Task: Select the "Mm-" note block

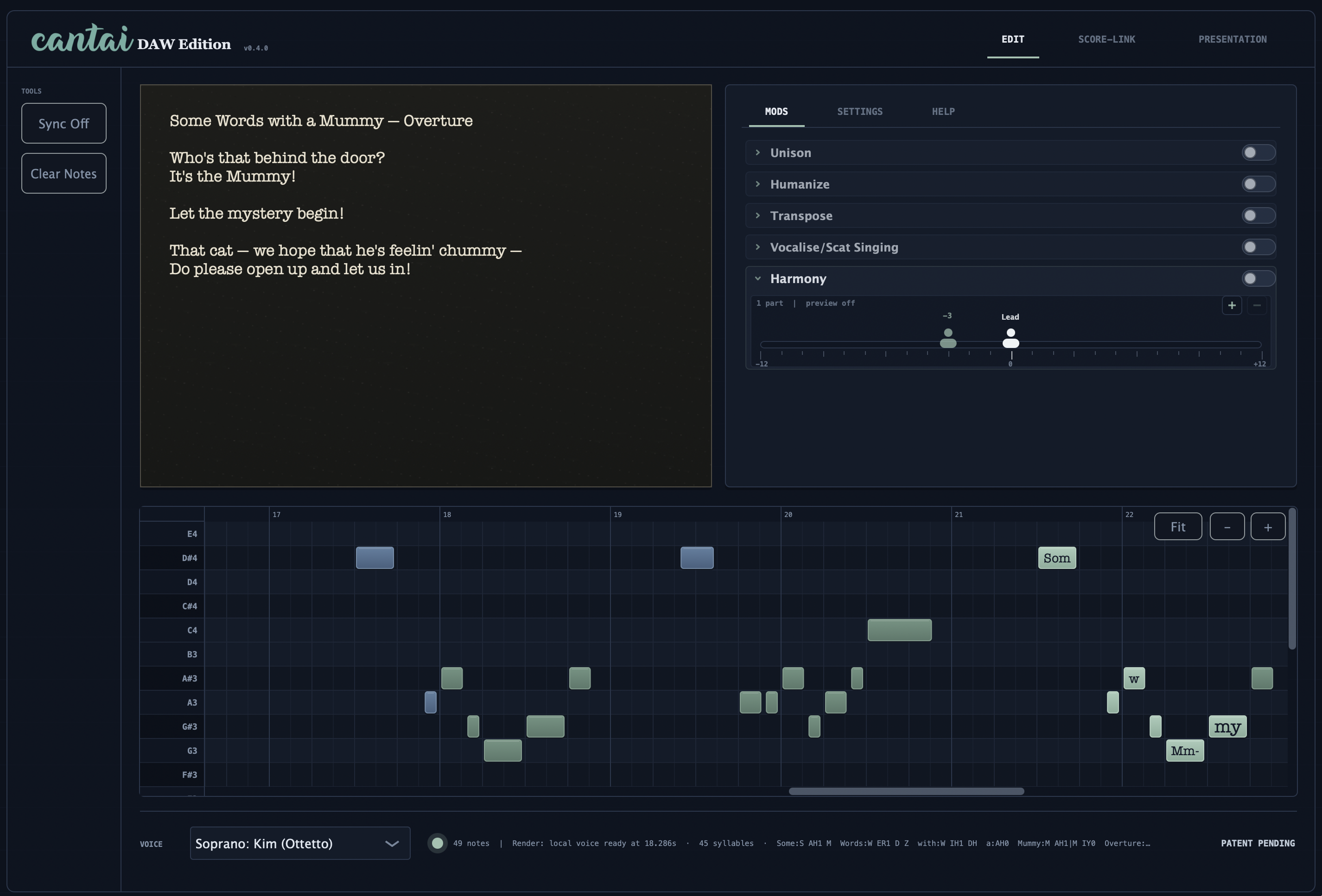Action: coord(1185,751)
